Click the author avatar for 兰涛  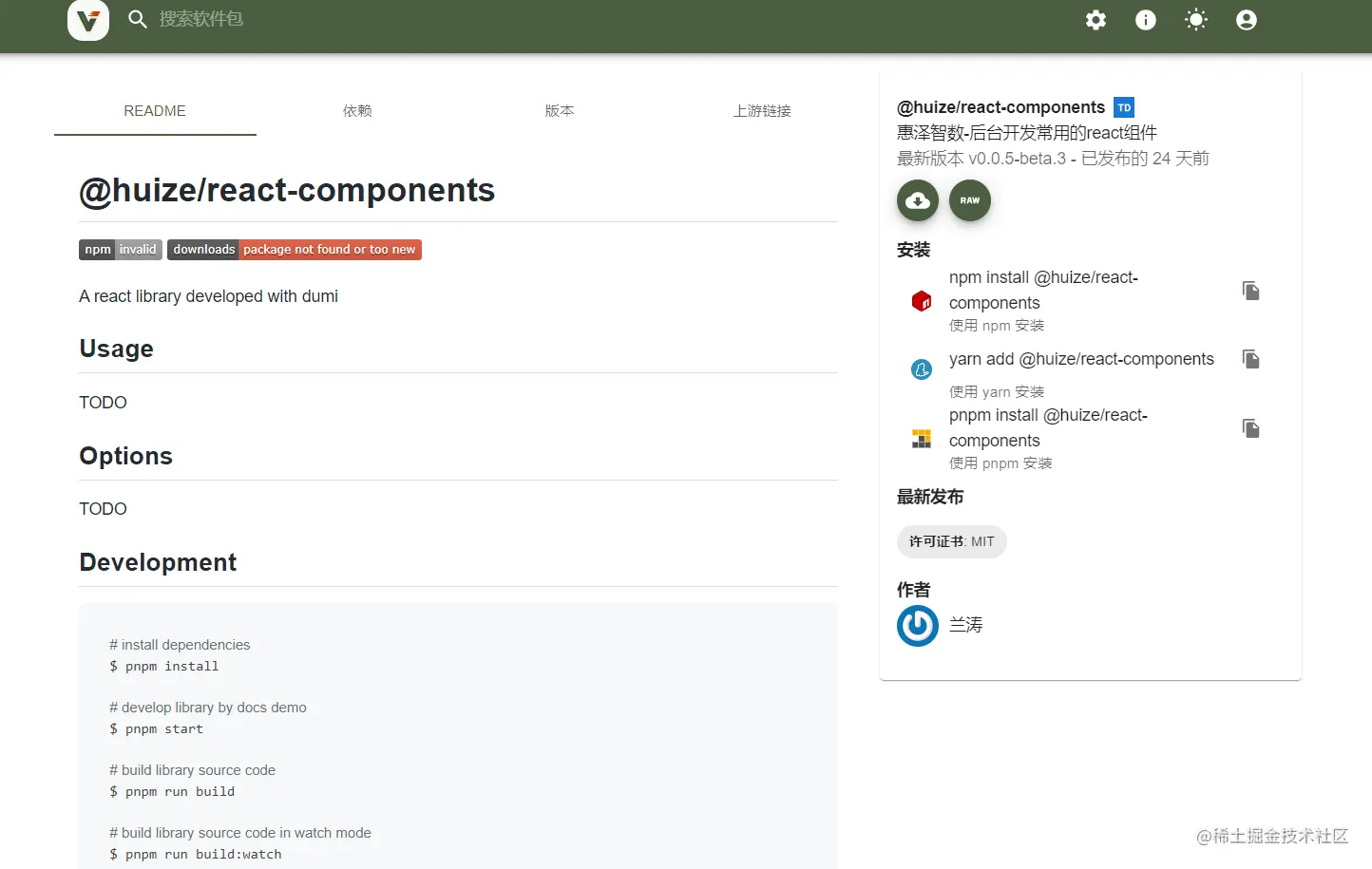918,626
